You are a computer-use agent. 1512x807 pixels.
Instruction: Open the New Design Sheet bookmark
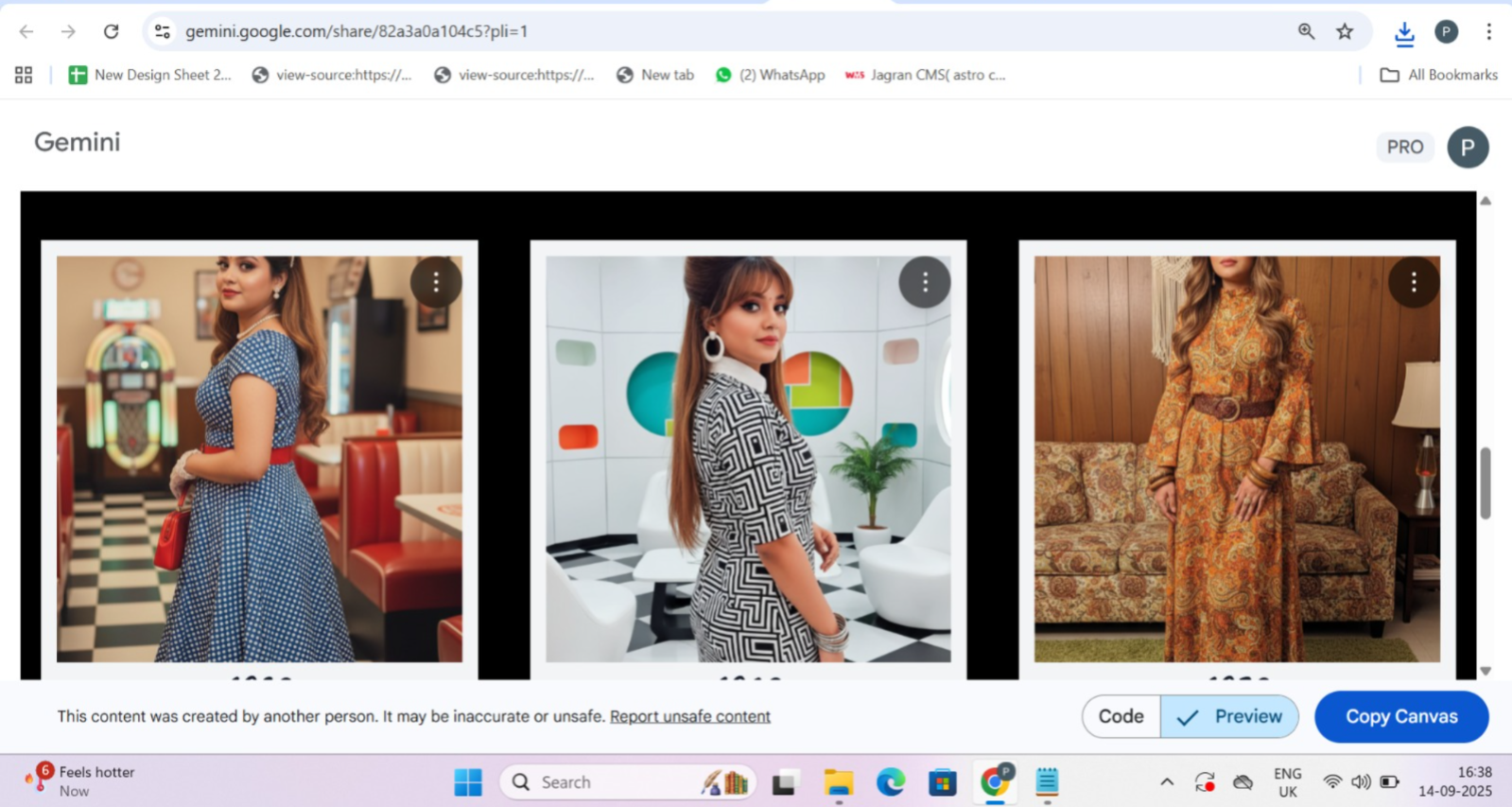point(149,75)
